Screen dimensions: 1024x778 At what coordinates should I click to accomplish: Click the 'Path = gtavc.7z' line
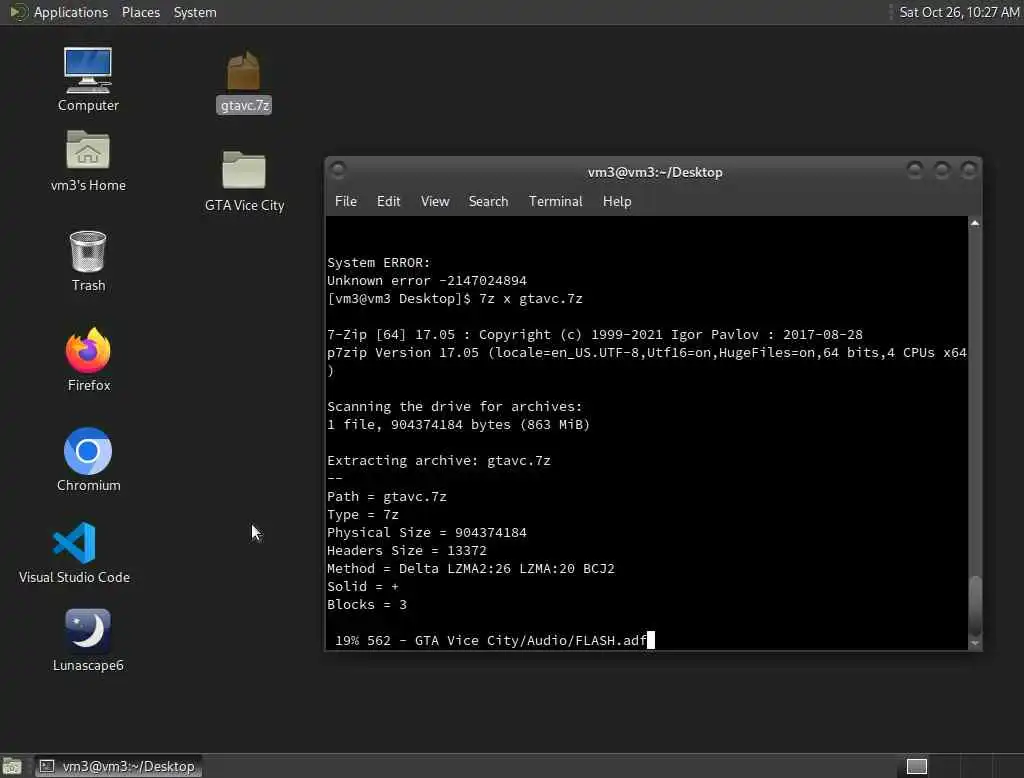pos(387,496)
